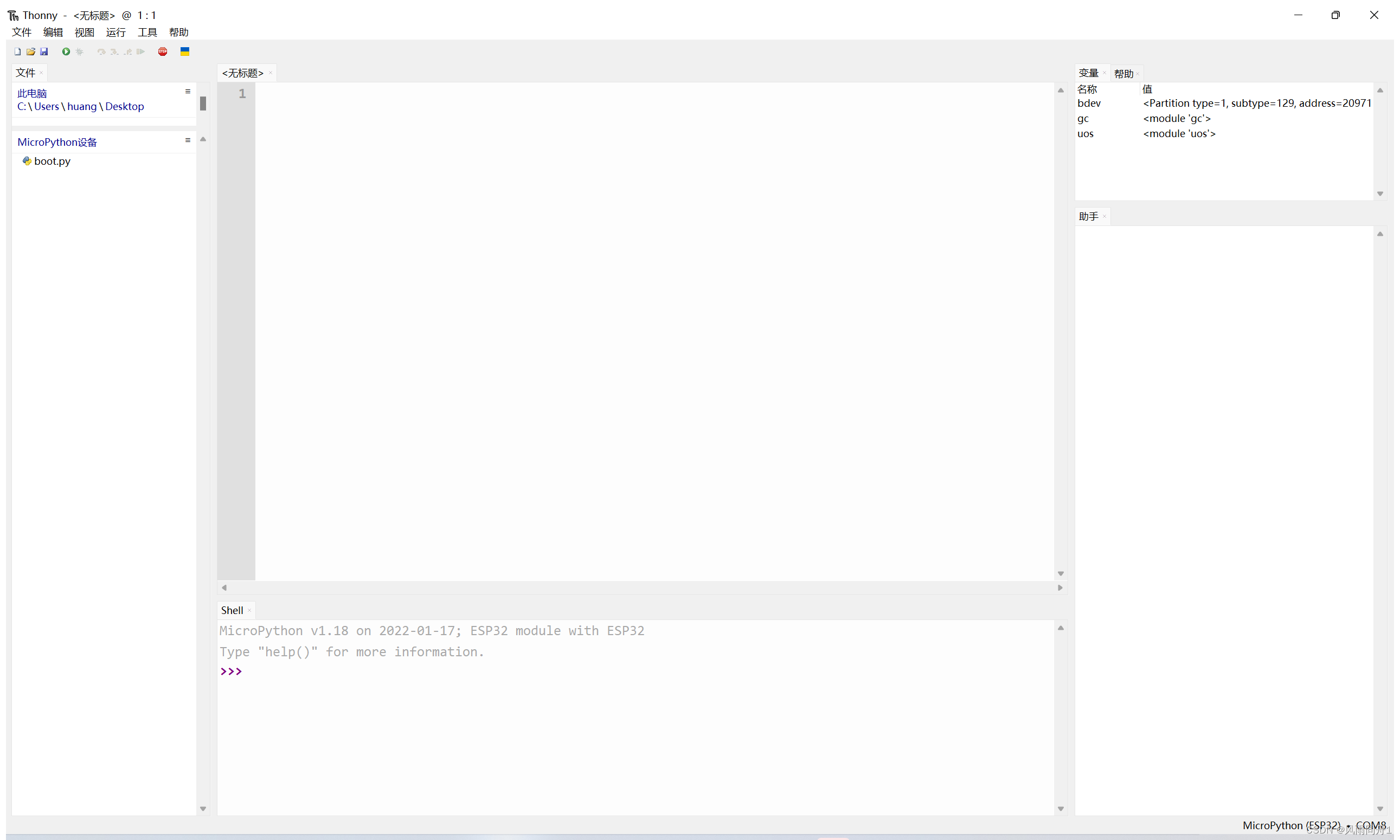Click the Debug button icon

coord(78,52)
